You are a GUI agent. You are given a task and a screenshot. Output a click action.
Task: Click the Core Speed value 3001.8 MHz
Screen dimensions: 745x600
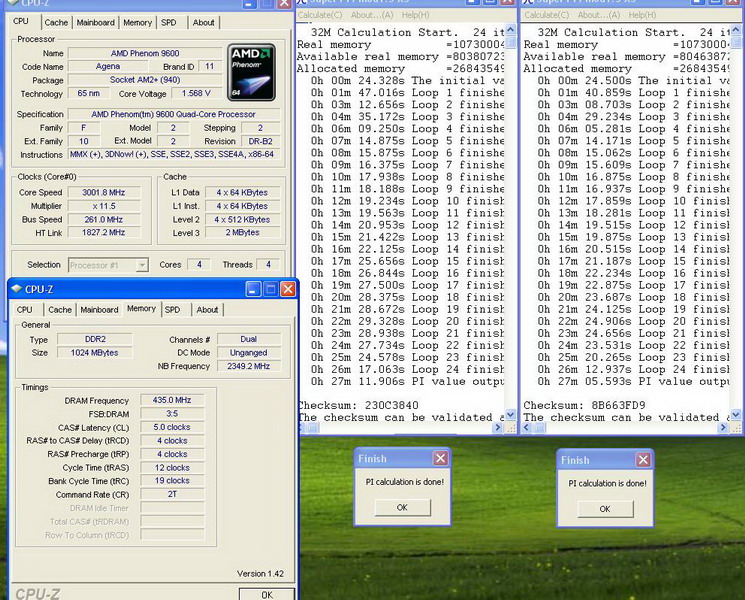click(x=104, y=192)
